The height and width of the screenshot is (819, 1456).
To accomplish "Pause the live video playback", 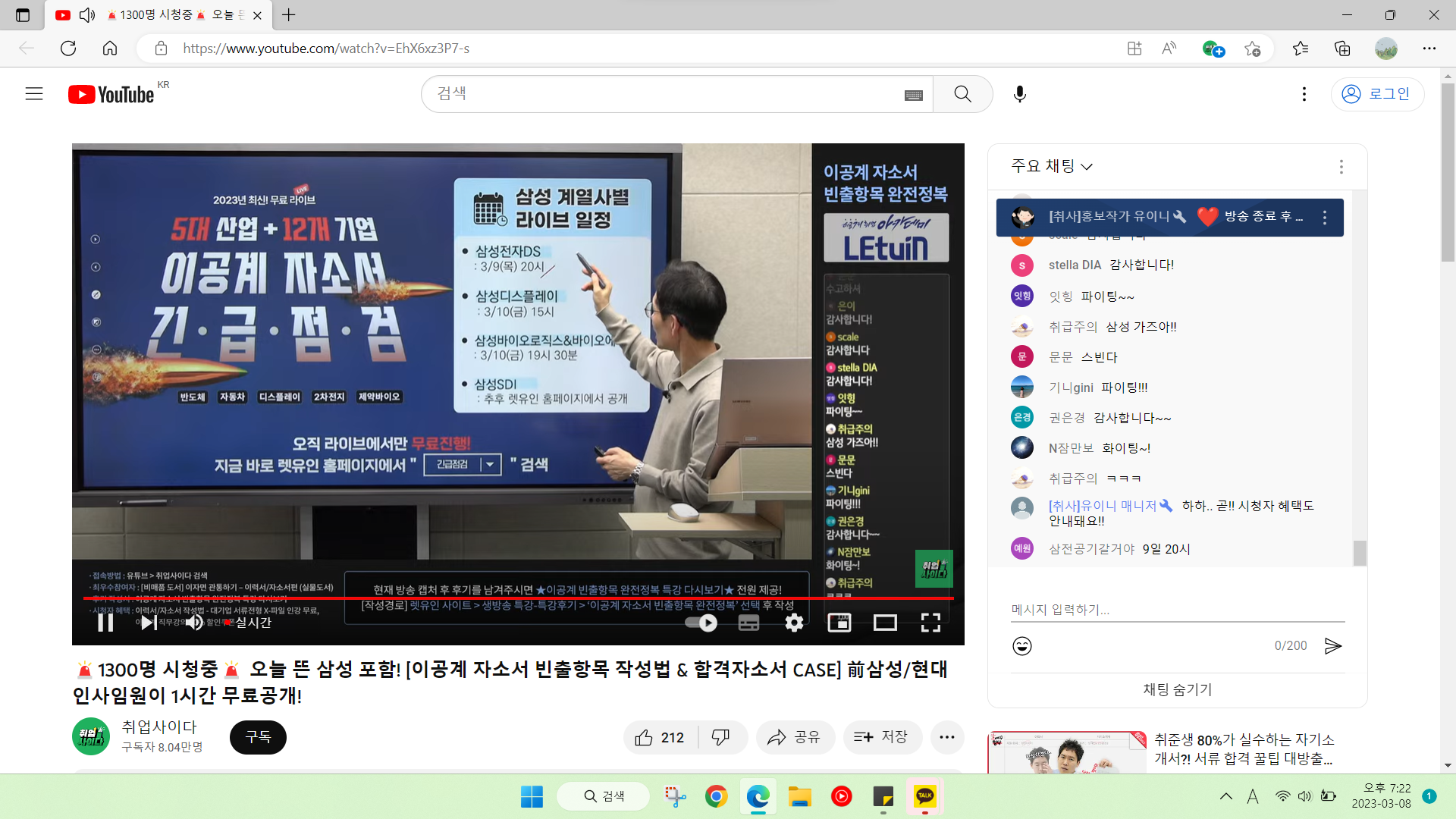I will [x=105, y=623].
